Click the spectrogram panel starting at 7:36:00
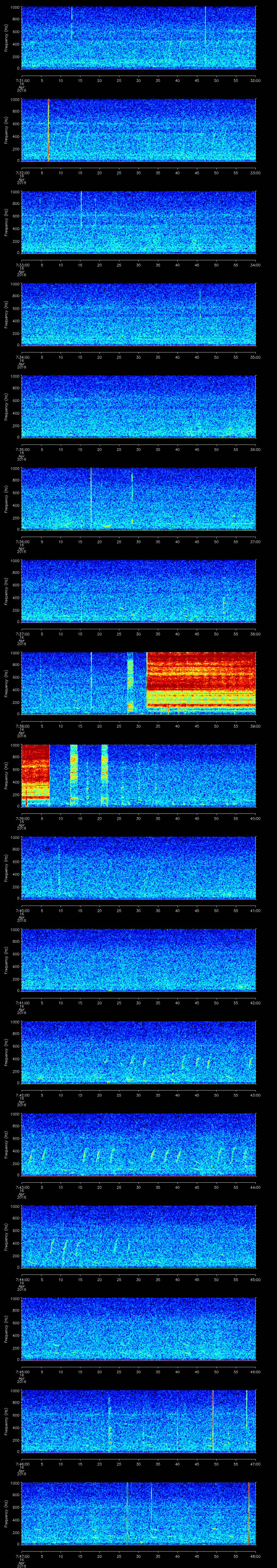This screenshot has height=1568, width=277. tap(138, 499)
